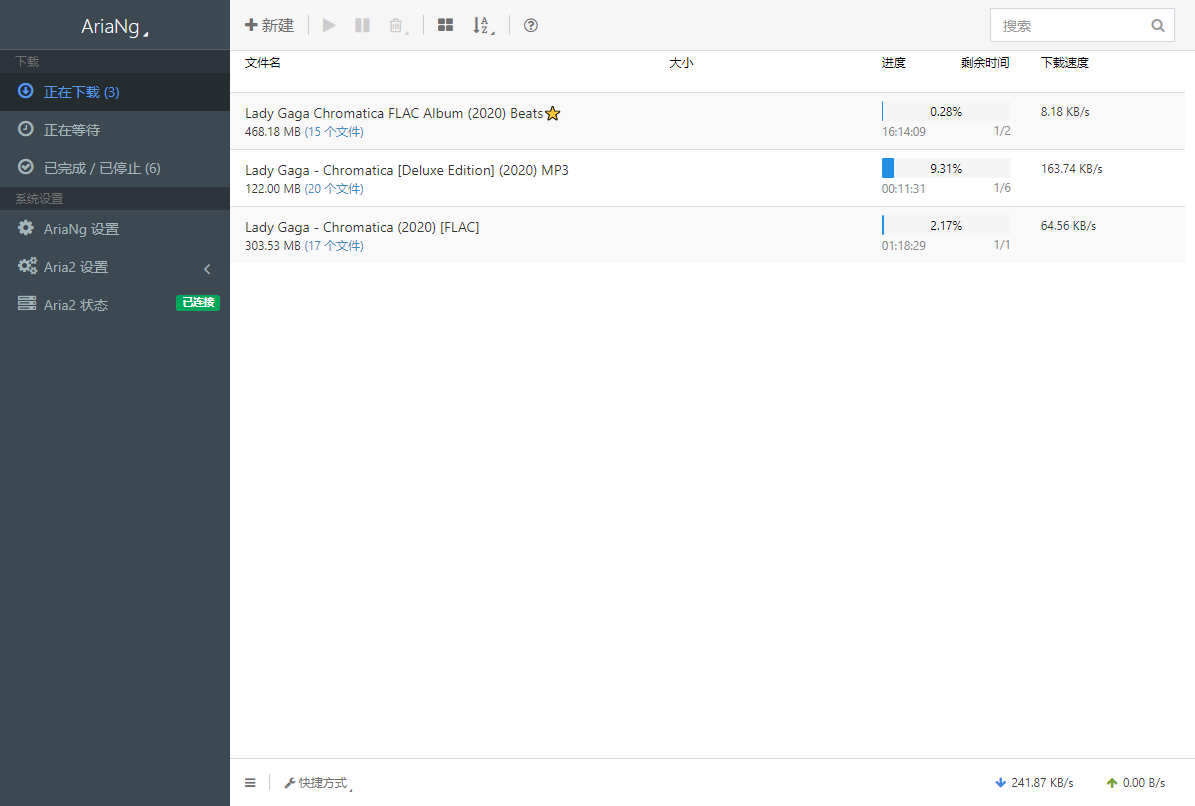
Task: Click the 9.31% progress bar
Action: (x=946, y=168)
